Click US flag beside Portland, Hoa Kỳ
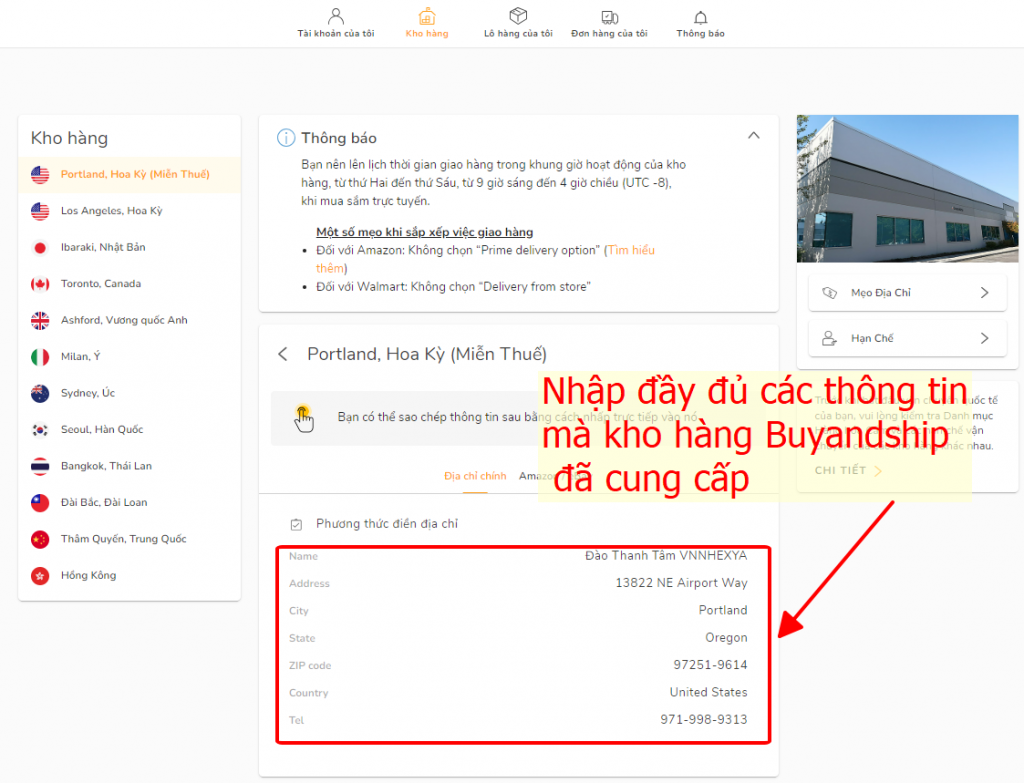This screenshot has height=783, width=1024. 40,174
